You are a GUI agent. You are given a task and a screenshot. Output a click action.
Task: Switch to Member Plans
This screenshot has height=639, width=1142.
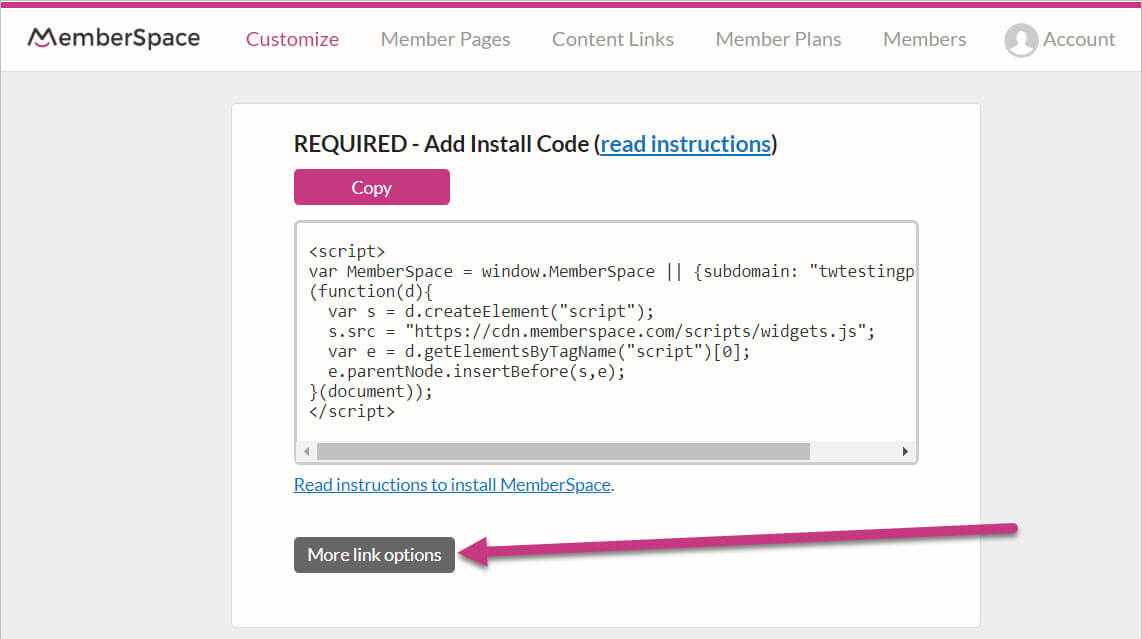[x=778, y=39]
